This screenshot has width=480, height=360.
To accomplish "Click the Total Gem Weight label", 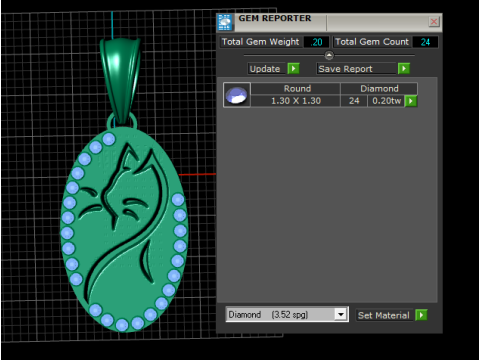I will [261, 42].
